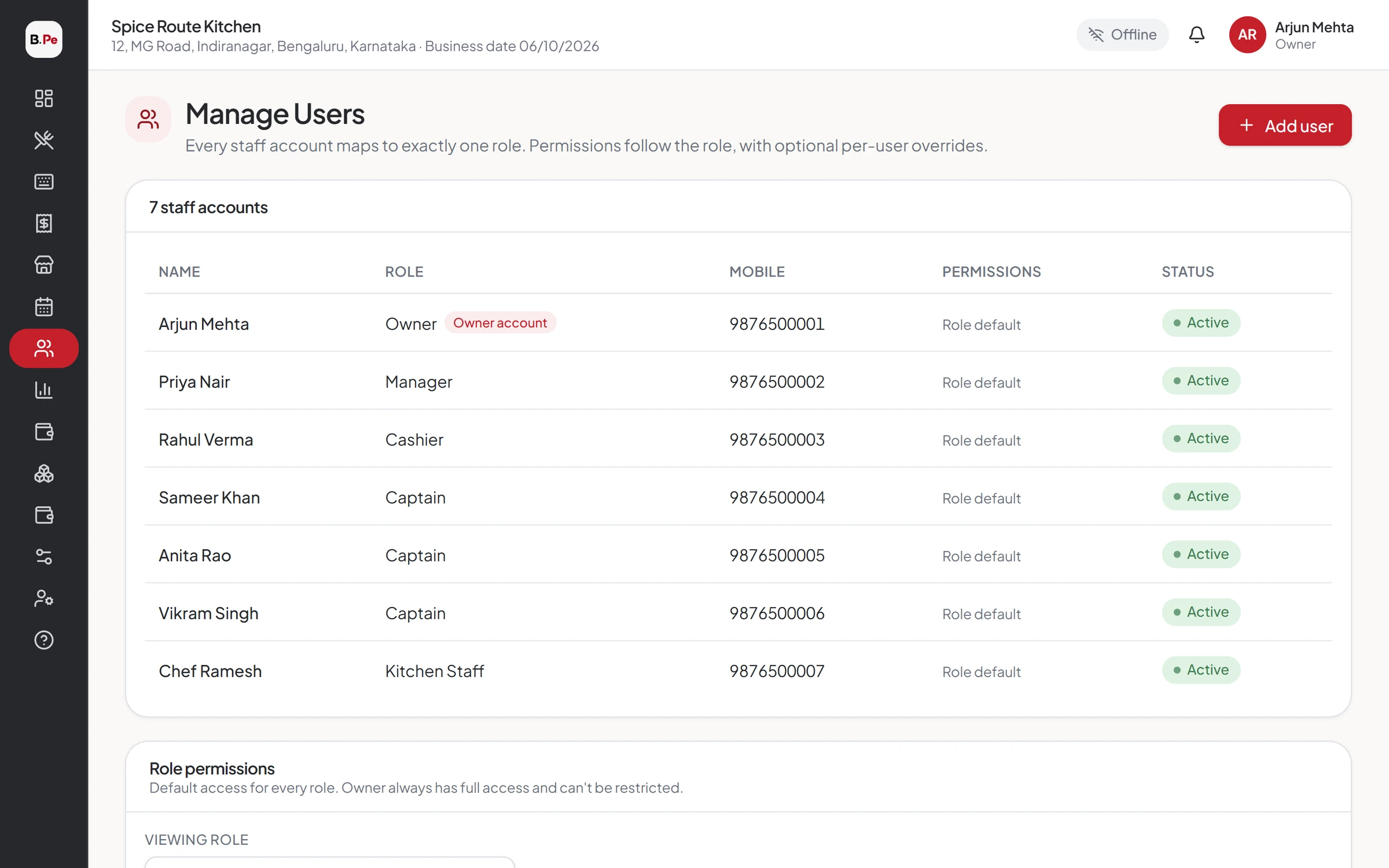Open the Viewing Role dropdown field
This screenshot has height=868, width=1389.
click(x=329, y=862)
